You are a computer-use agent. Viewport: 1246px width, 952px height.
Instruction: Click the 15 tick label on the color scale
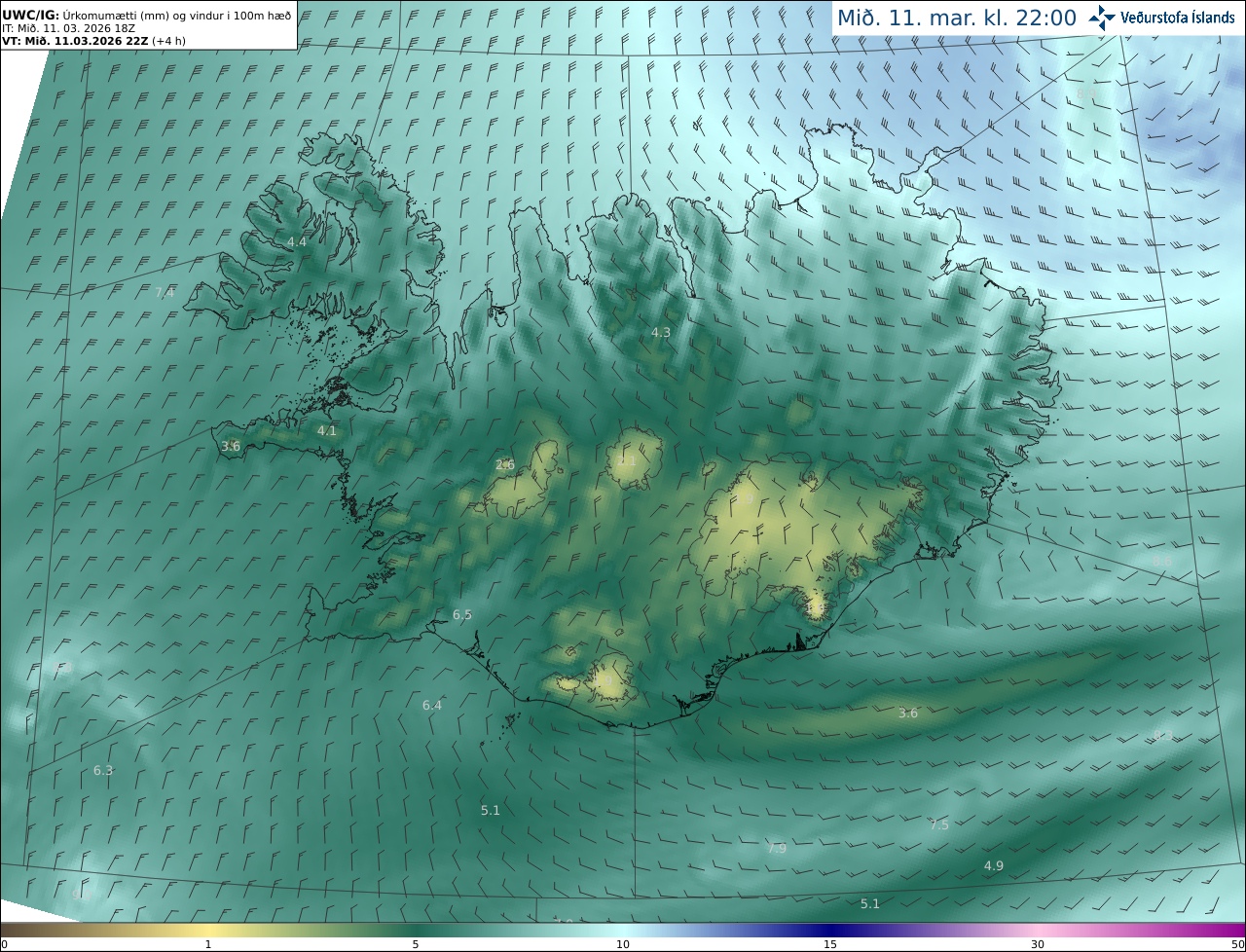(x=830, y=944)
